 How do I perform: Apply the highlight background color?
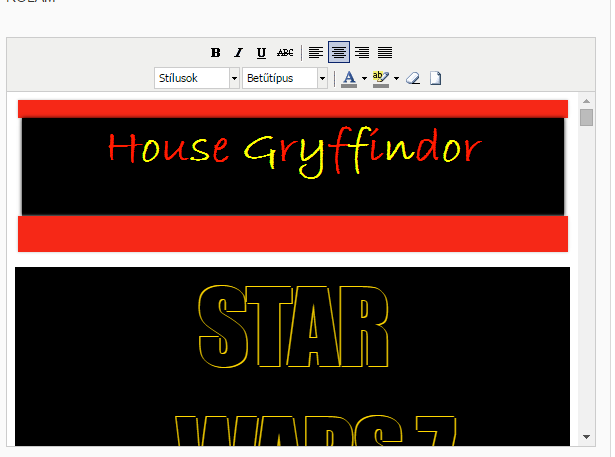pos(381,78)
